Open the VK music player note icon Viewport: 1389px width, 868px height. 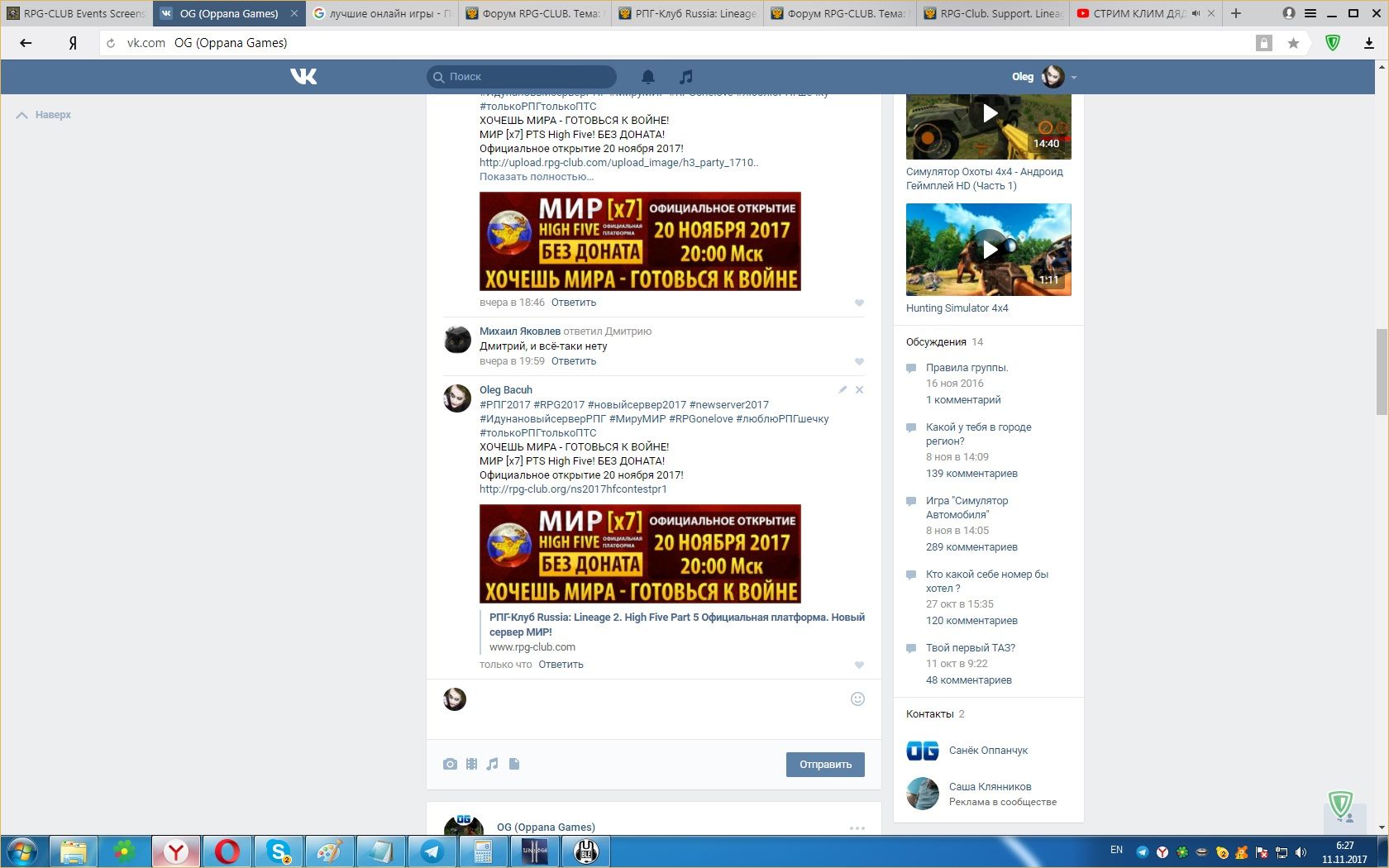point(685,77)
